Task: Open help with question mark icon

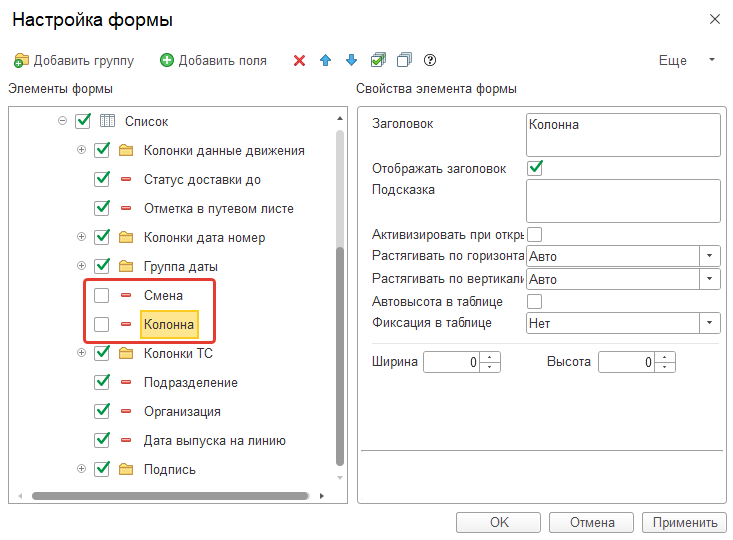Action: pos(430,60)
